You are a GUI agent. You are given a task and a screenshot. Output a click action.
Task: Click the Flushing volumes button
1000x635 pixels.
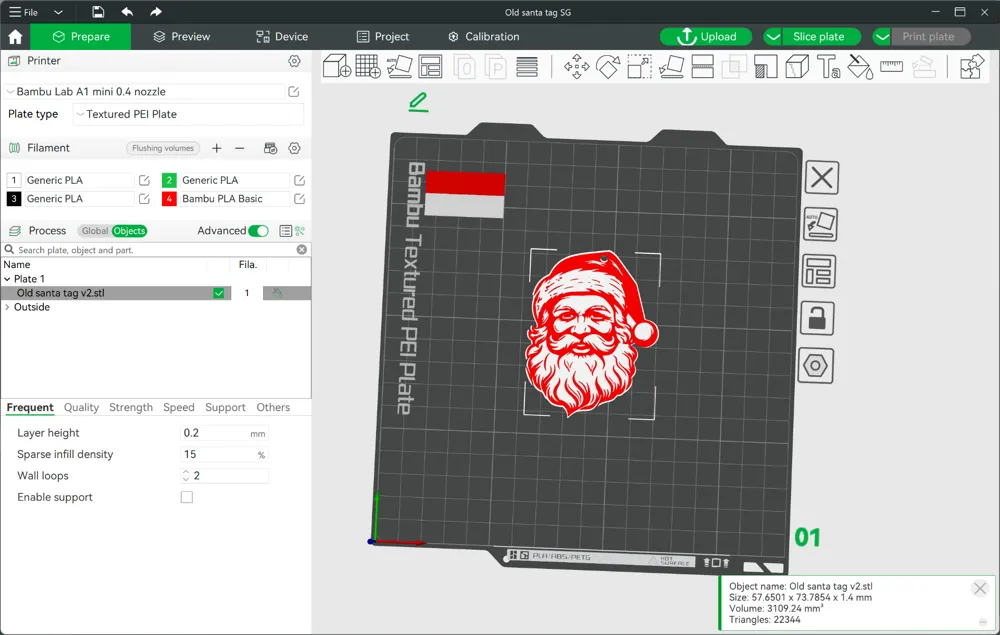163,148
